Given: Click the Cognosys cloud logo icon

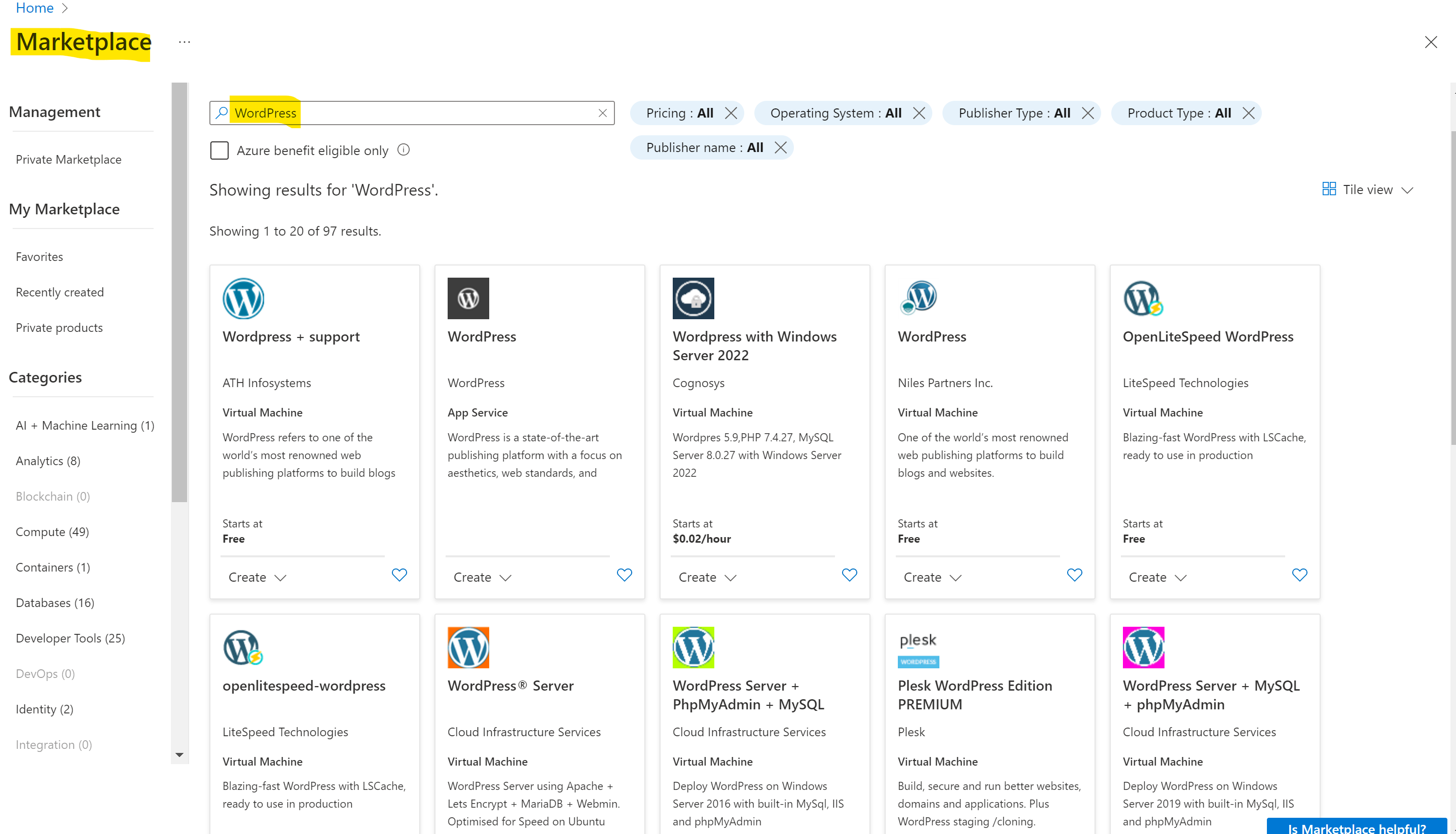Looking at the screenshot, I should tap(694, 298).
